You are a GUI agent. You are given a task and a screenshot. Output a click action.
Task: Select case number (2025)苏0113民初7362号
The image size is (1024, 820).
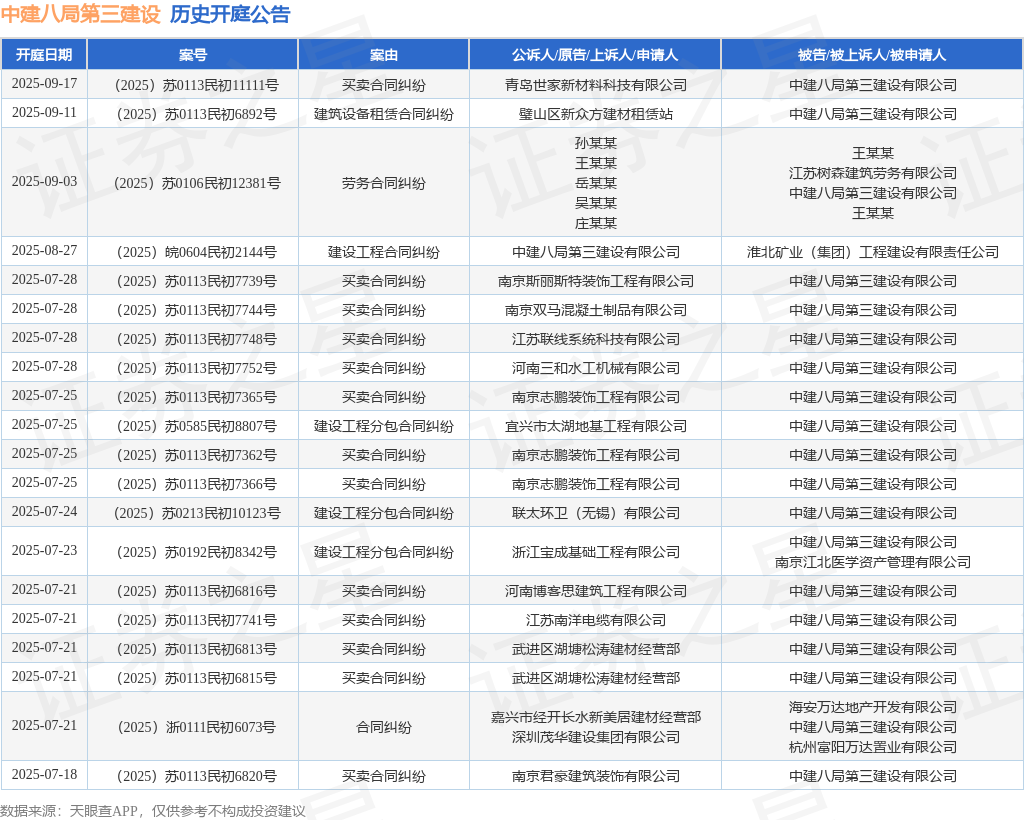[196, 455]
